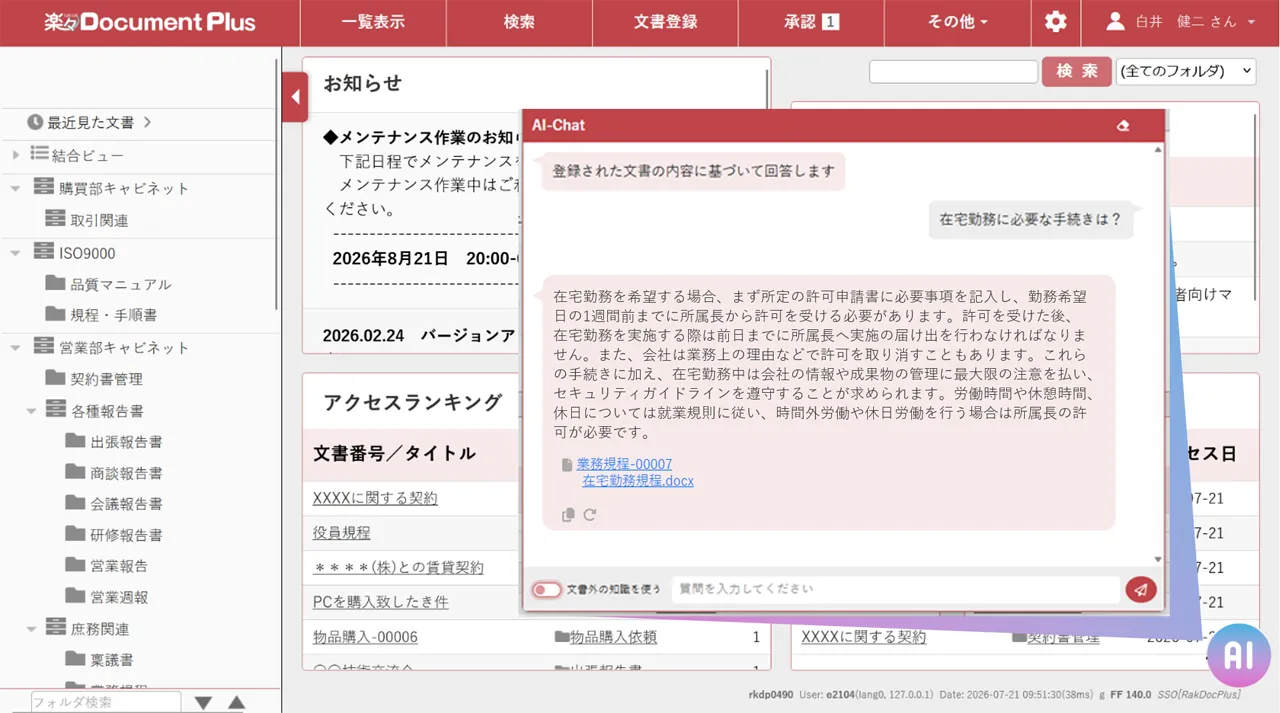Open 文書登録 in top navigation
The image size is (1280, 713).
665,22
